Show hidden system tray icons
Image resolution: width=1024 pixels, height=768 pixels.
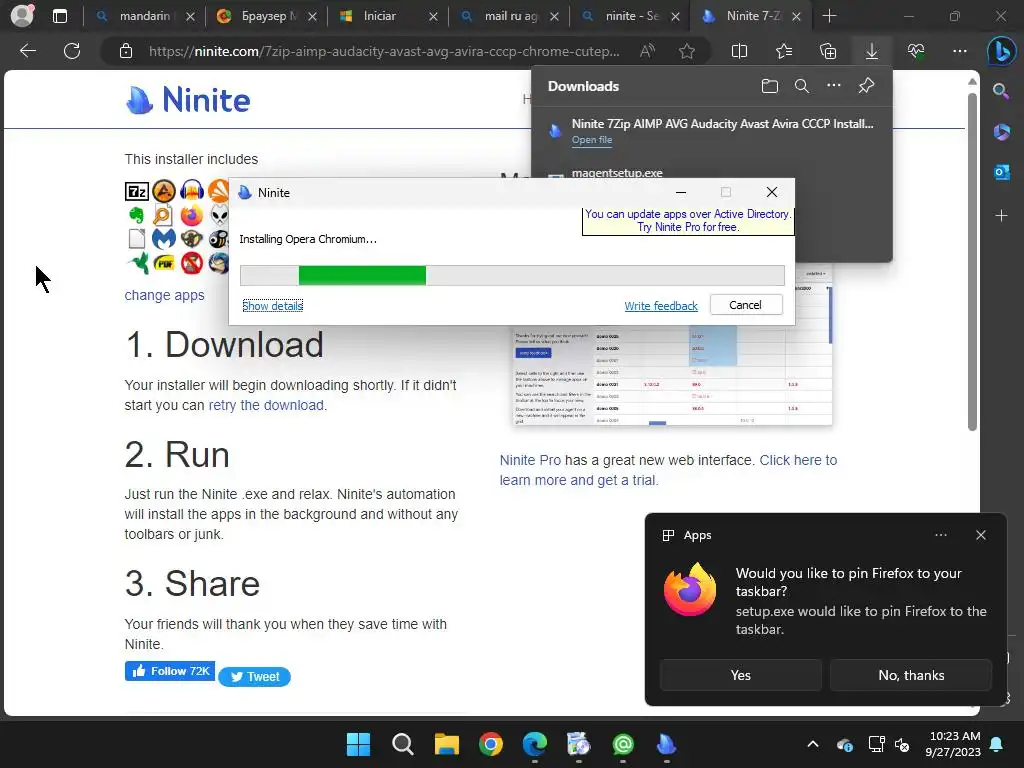pyautogui.click(x=813, y=744)
